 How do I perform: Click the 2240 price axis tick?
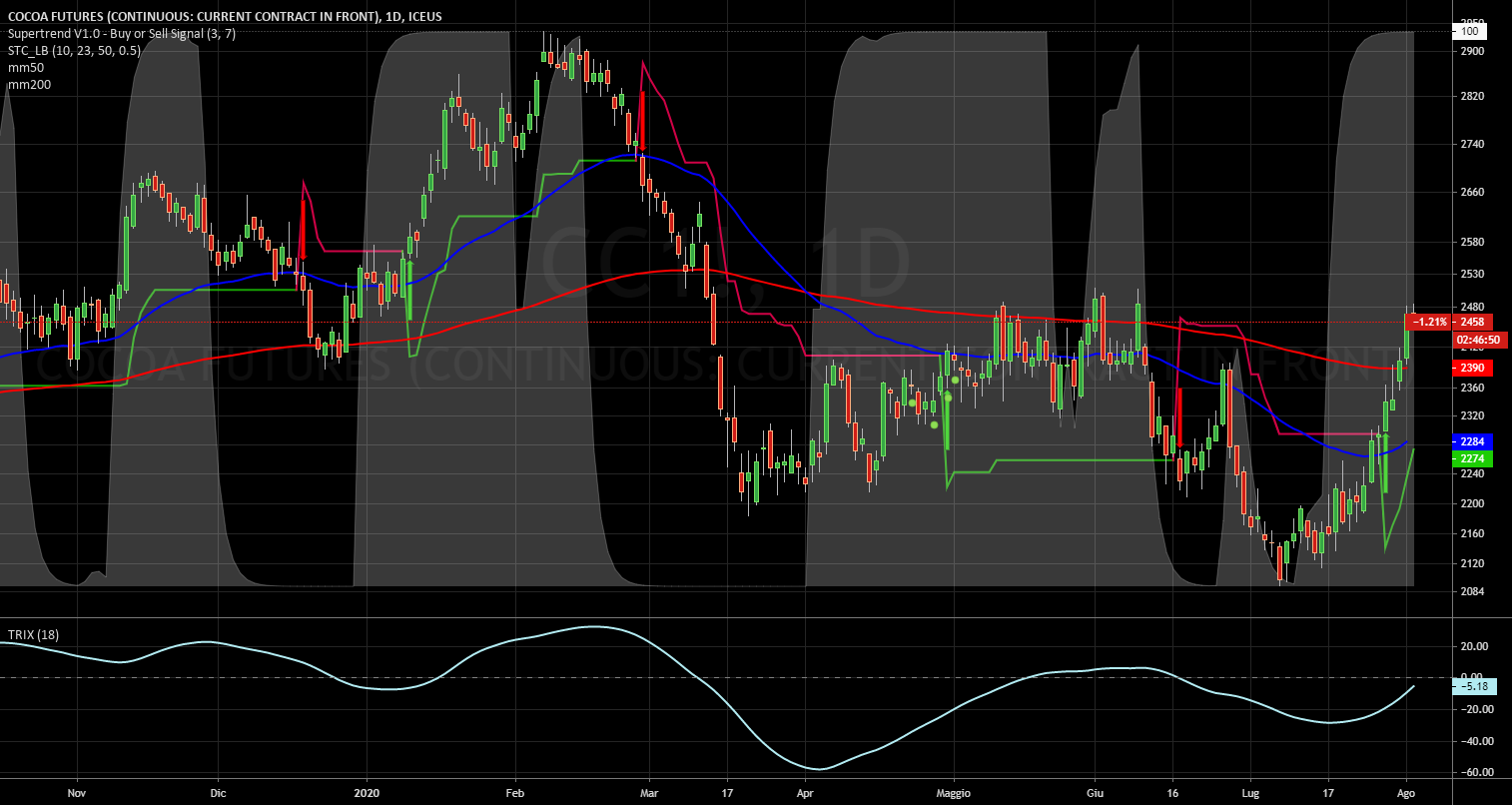pyautogui.click(x=1473, y=474)
